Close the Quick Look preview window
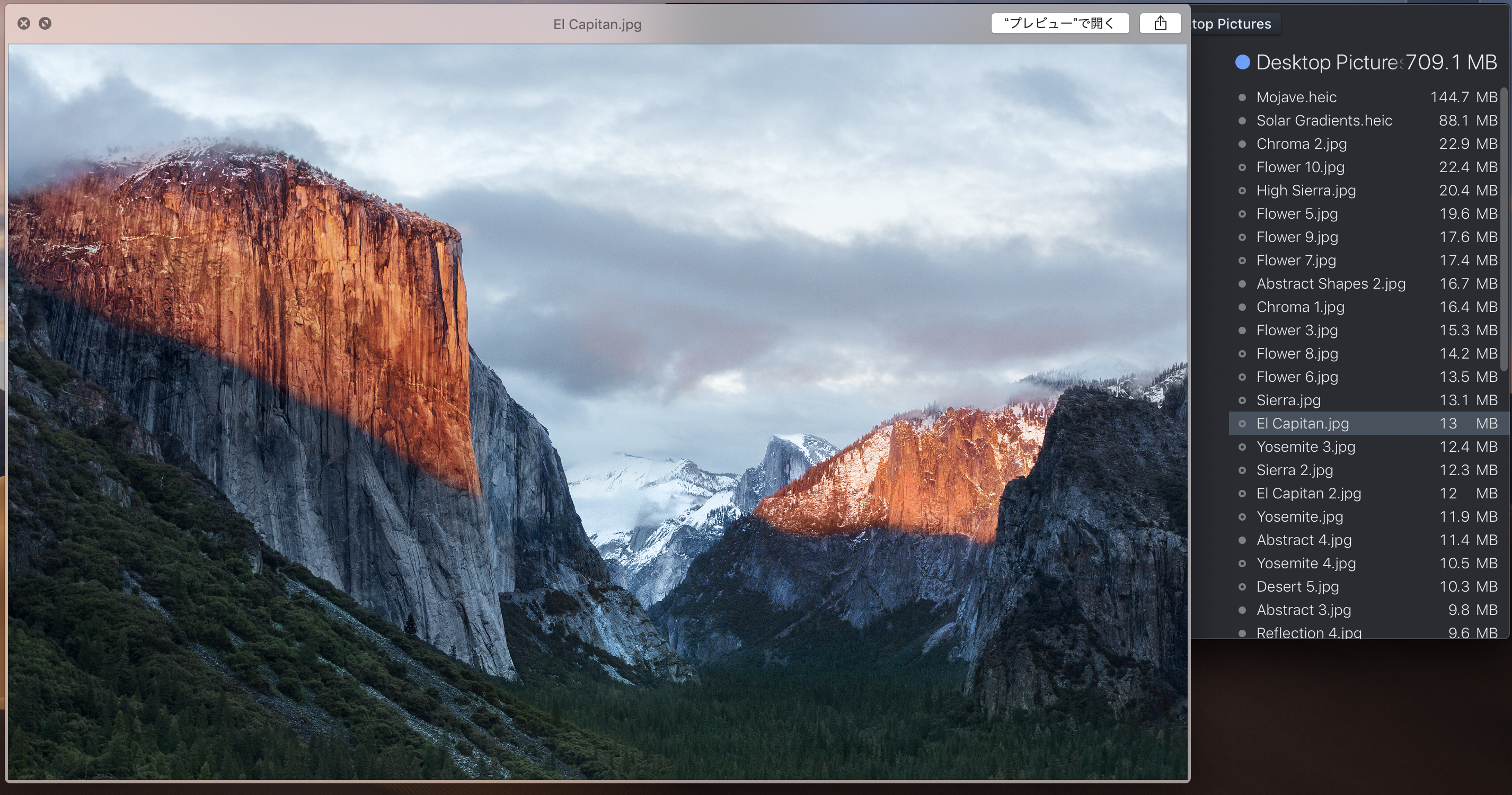The height and width of the screenshot is (795, 1512). pyautogui.click(x=23, y=23)
